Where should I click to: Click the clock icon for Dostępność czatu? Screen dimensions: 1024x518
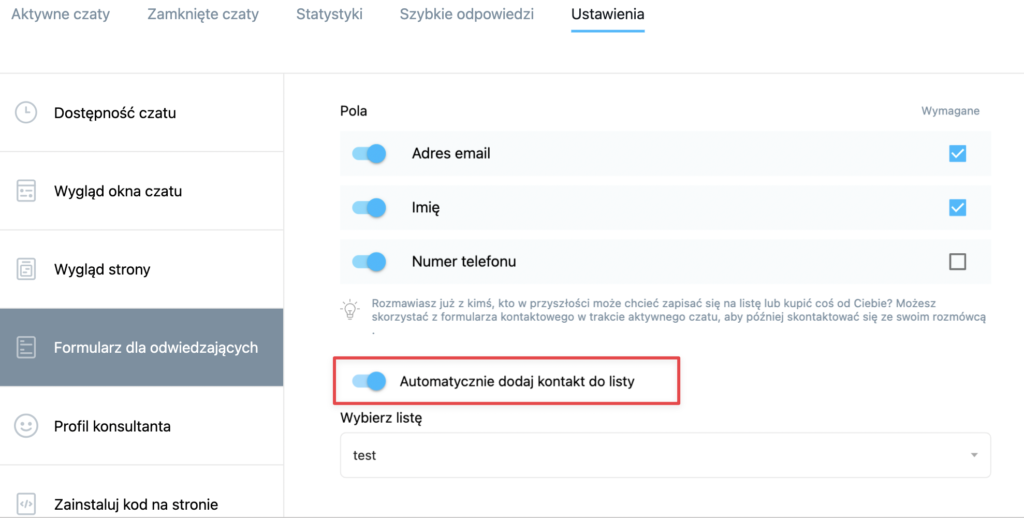26,112
